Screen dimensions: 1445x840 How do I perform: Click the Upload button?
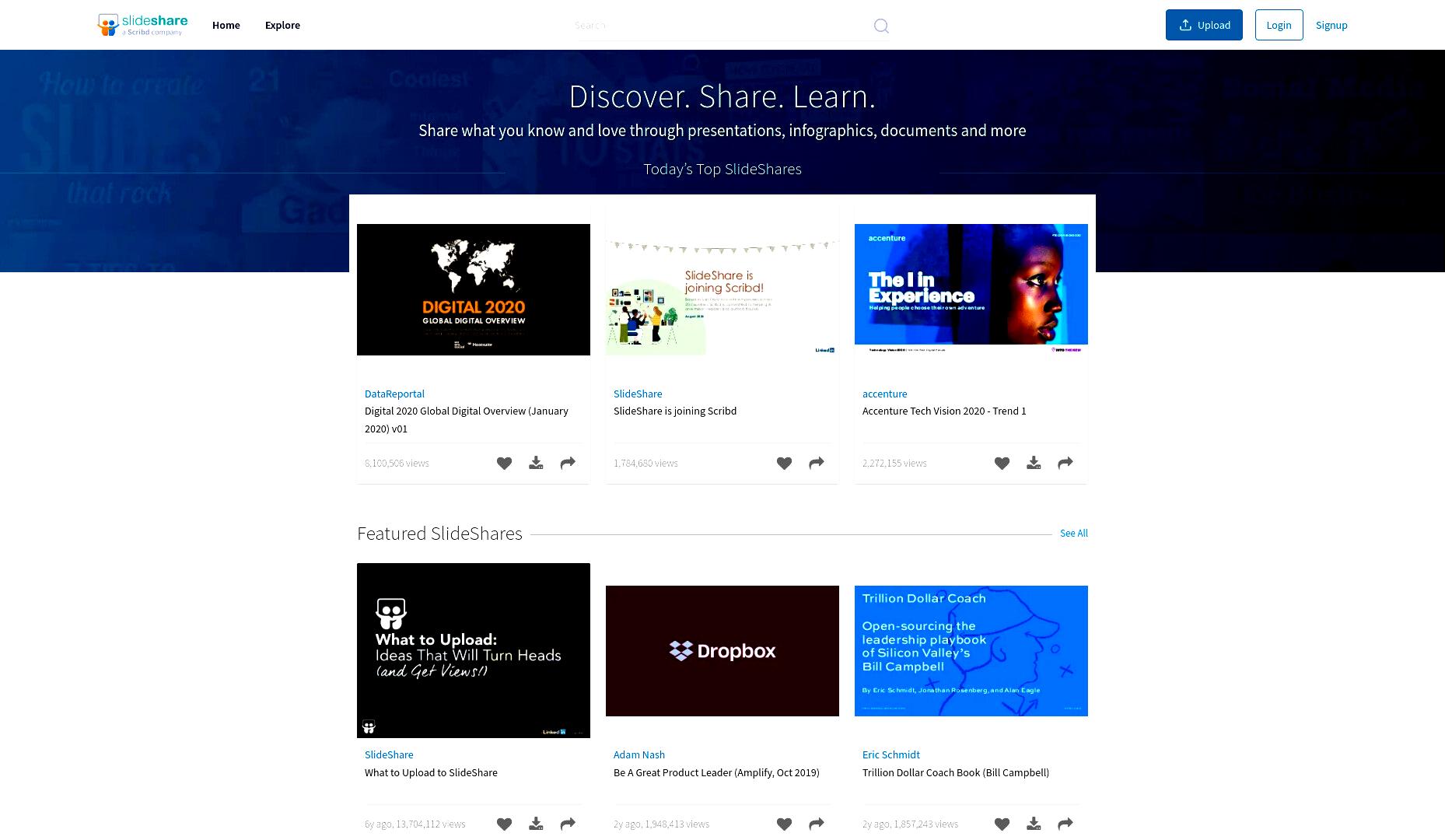[x=1204, y=25]
